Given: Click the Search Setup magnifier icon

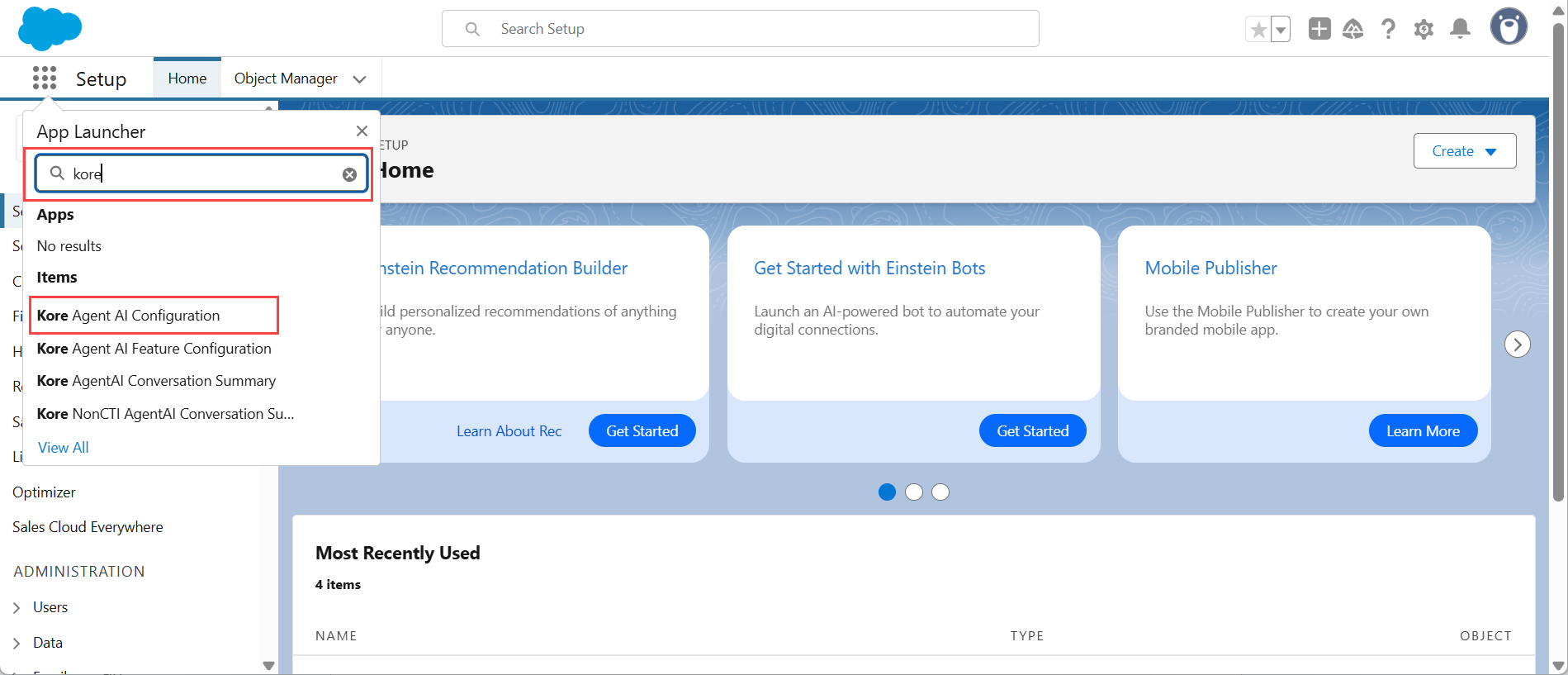Looking at the screenshot, I should [472, 29].
